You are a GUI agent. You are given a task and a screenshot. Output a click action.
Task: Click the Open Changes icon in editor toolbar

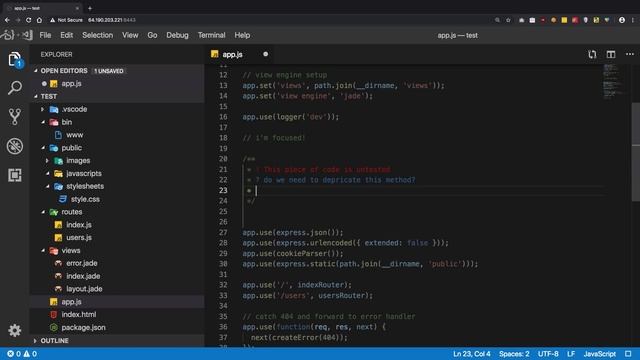tap(592, 54)
